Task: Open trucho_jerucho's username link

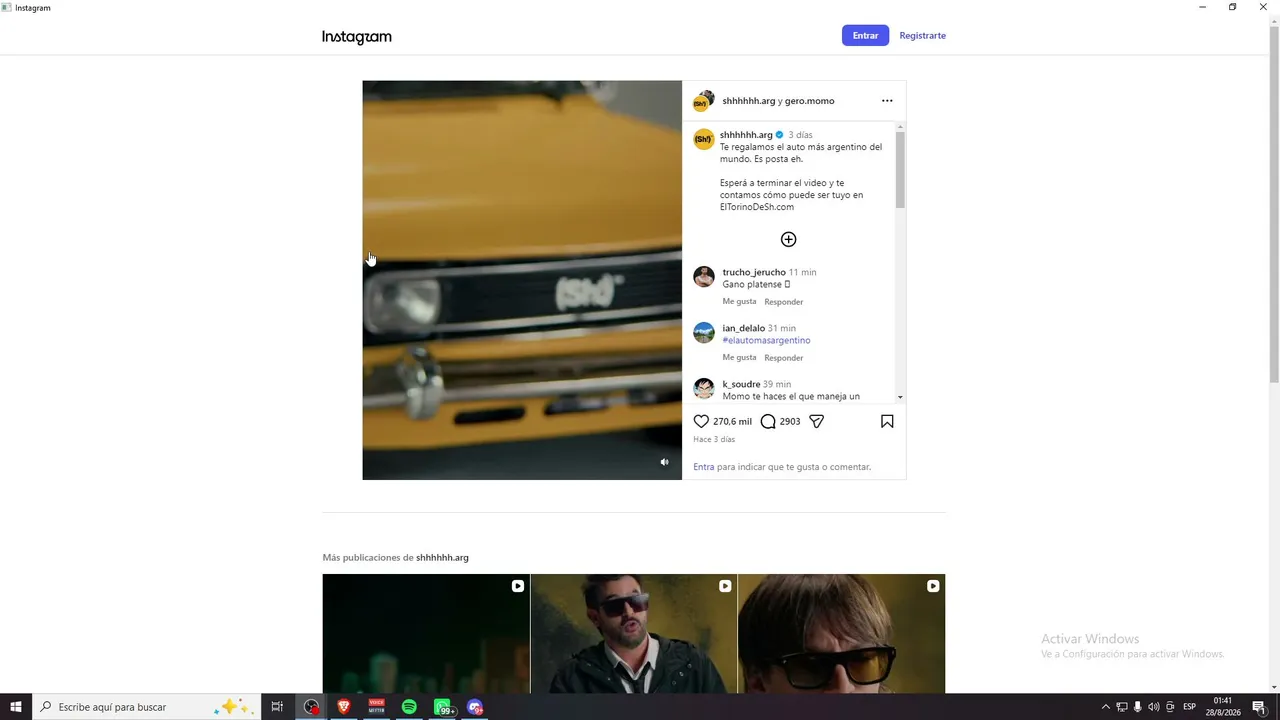Action: tap(754, 272)
